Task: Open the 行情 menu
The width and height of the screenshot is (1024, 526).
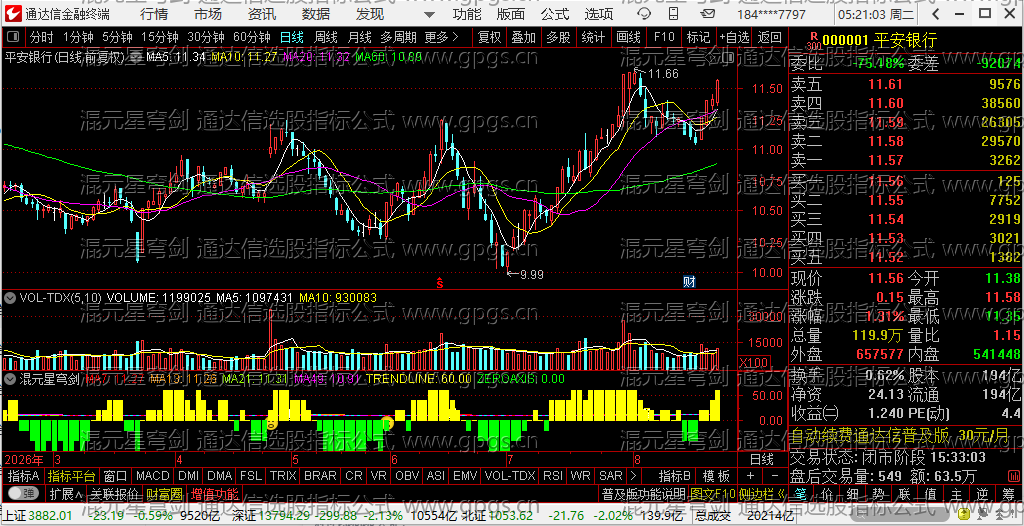Action: point(153,14)
